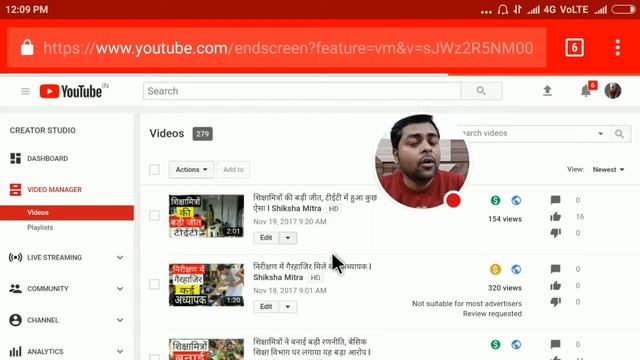Open Edit dropdown arrow for Nov 18 video
The width and height of the screenshot is (640, 360).
288,307
